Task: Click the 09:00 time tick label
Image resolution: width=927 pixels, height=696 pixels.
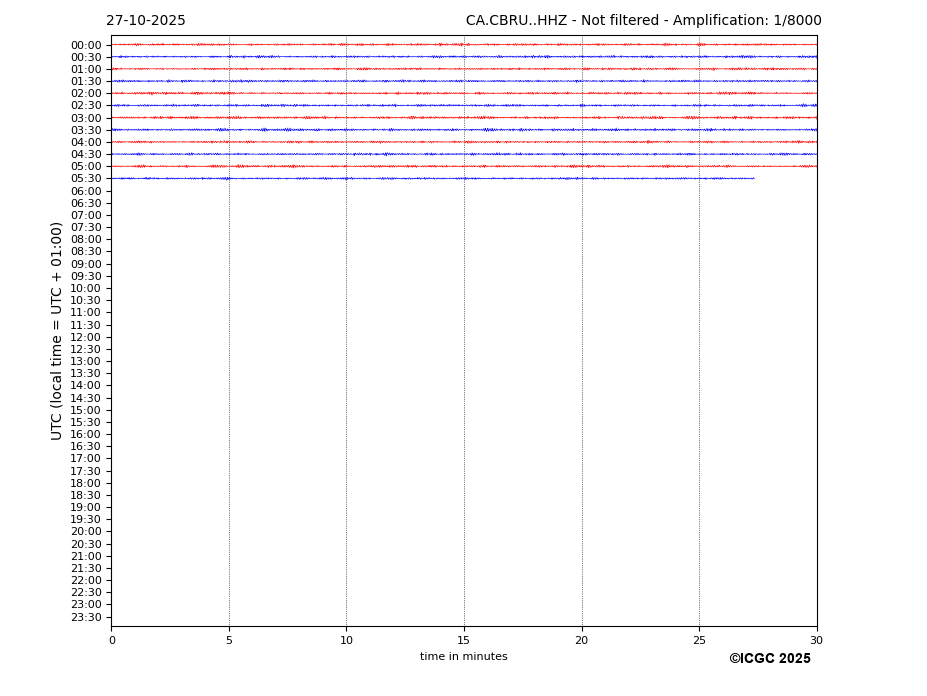Action: click(86, 264)
